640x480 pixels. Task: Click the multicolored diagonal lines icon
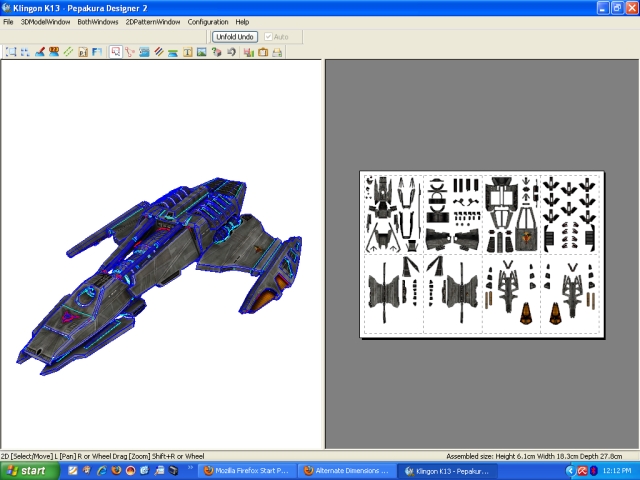click(x=159, y=52)
